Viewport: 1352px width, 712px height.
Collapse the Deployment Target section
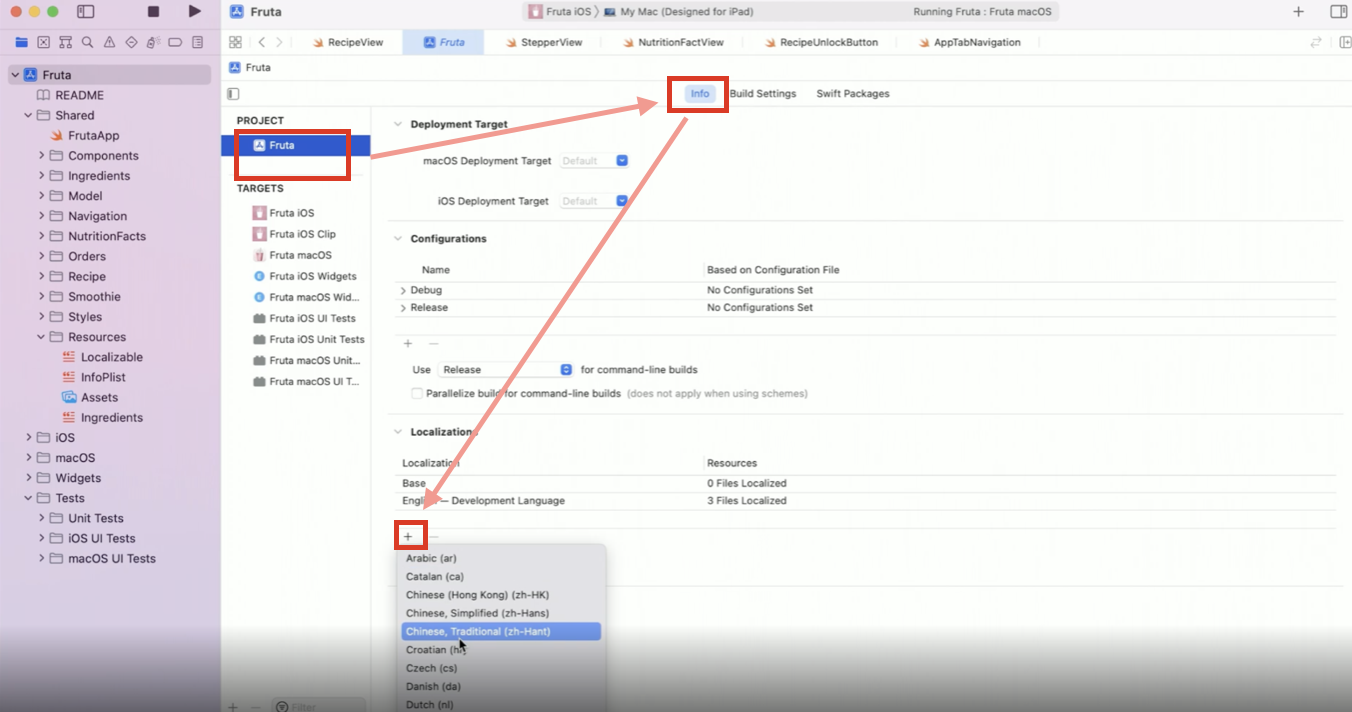[398, 125]
